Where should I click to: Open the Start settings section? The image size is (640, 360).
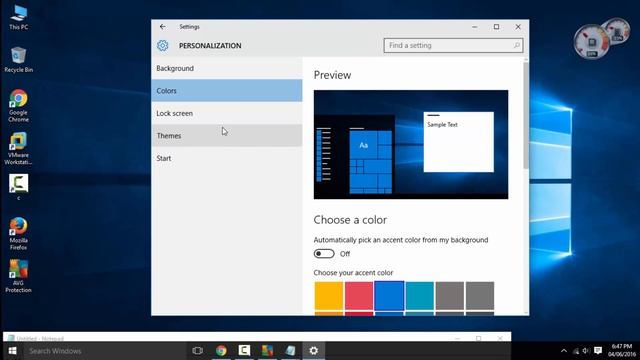pos(227,158)
